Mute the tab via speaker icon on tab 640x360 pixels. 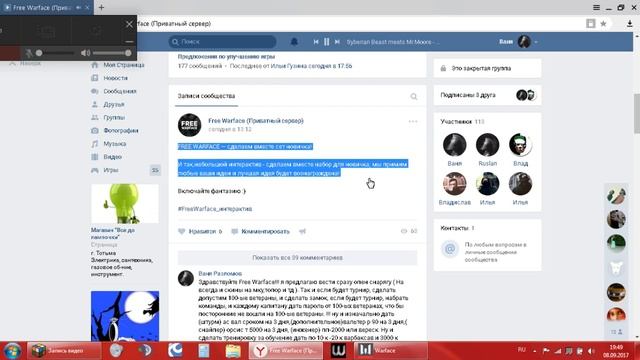pyautogui.click(x=78, y=7)
